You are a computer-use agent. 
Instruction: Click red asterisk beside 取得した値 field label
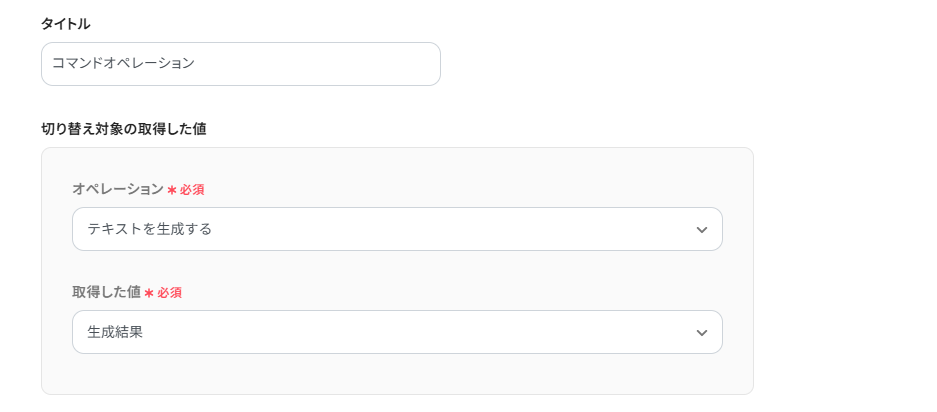click(x=149, y=293)
